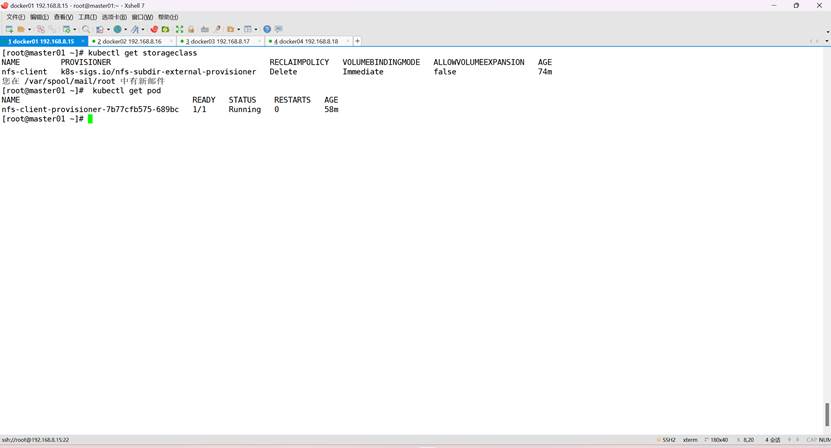Click the Disconnect link icon in toolbar

[41, 29]
